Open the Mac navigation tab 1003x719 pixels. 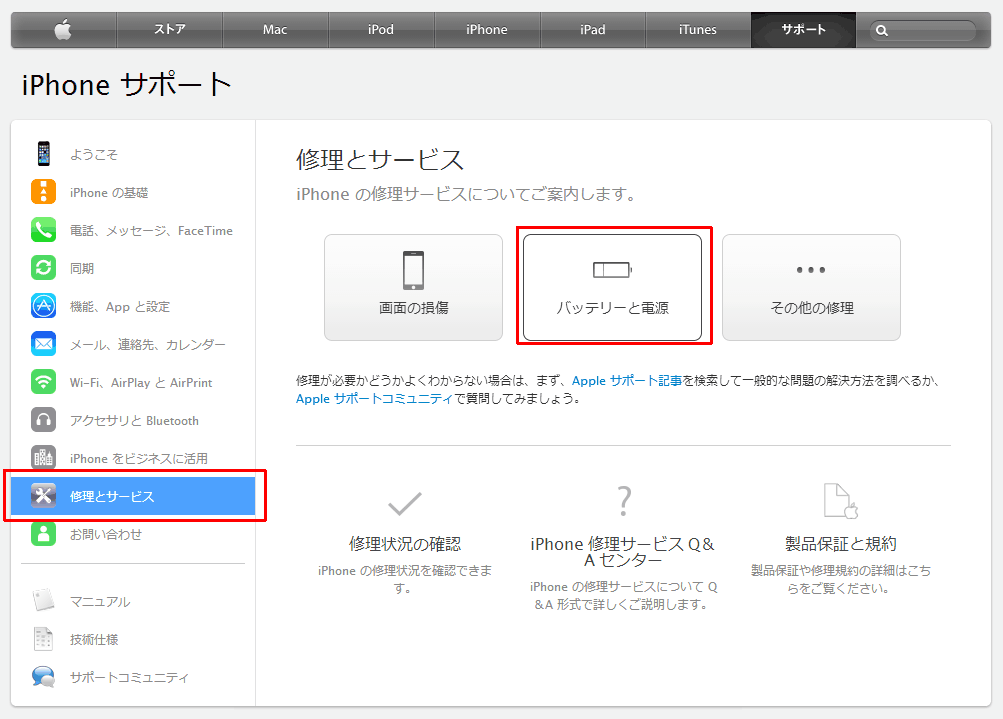(x=275, y=29)
